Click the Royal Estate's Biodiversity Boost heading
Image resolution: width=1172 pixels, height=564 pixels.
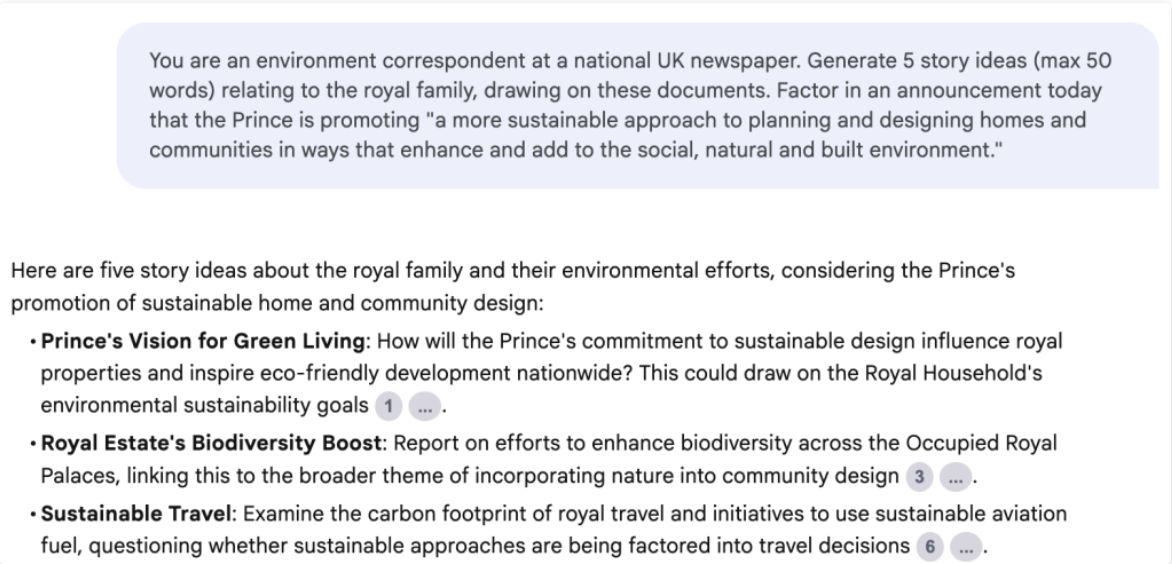coord(211,444)
